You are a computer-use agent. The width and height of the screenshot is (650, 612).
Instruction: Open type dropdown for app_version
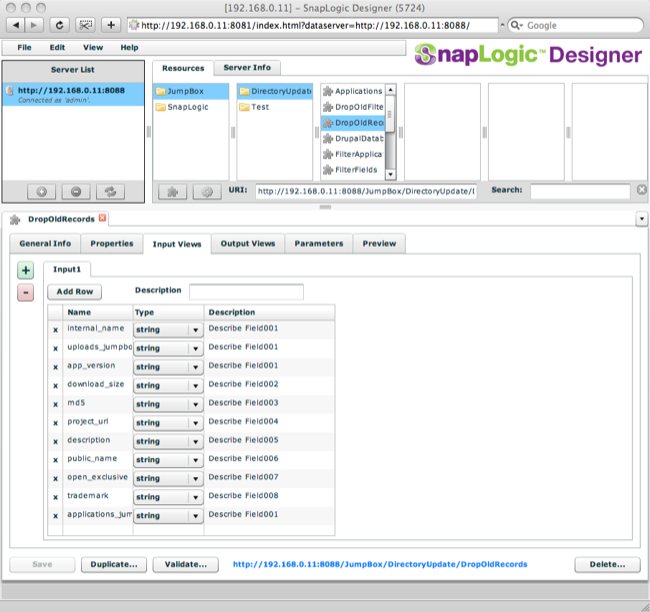coord(168,367)
